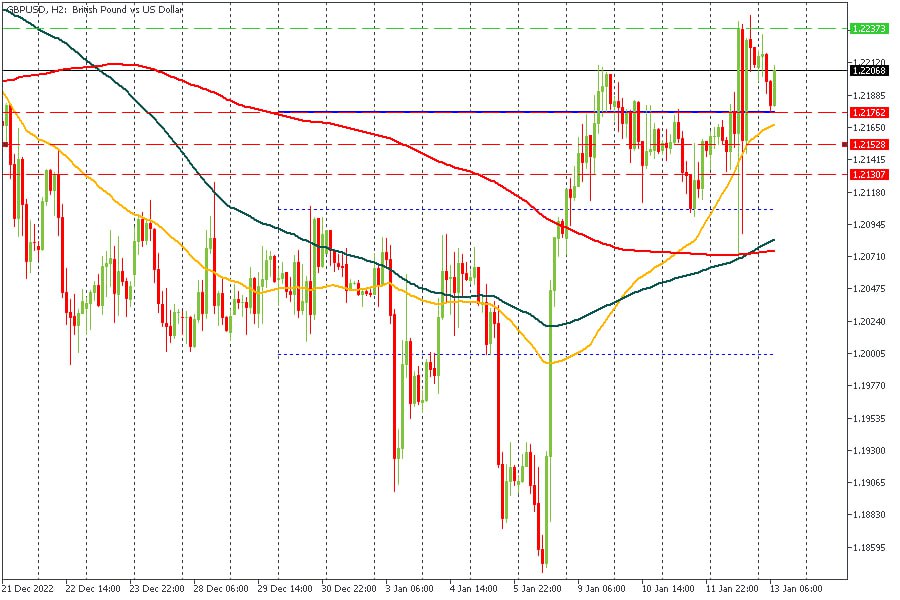Click the 21 Dec 2022 date label
Viewport: 900px width, 600px height.
click(28, 589)
